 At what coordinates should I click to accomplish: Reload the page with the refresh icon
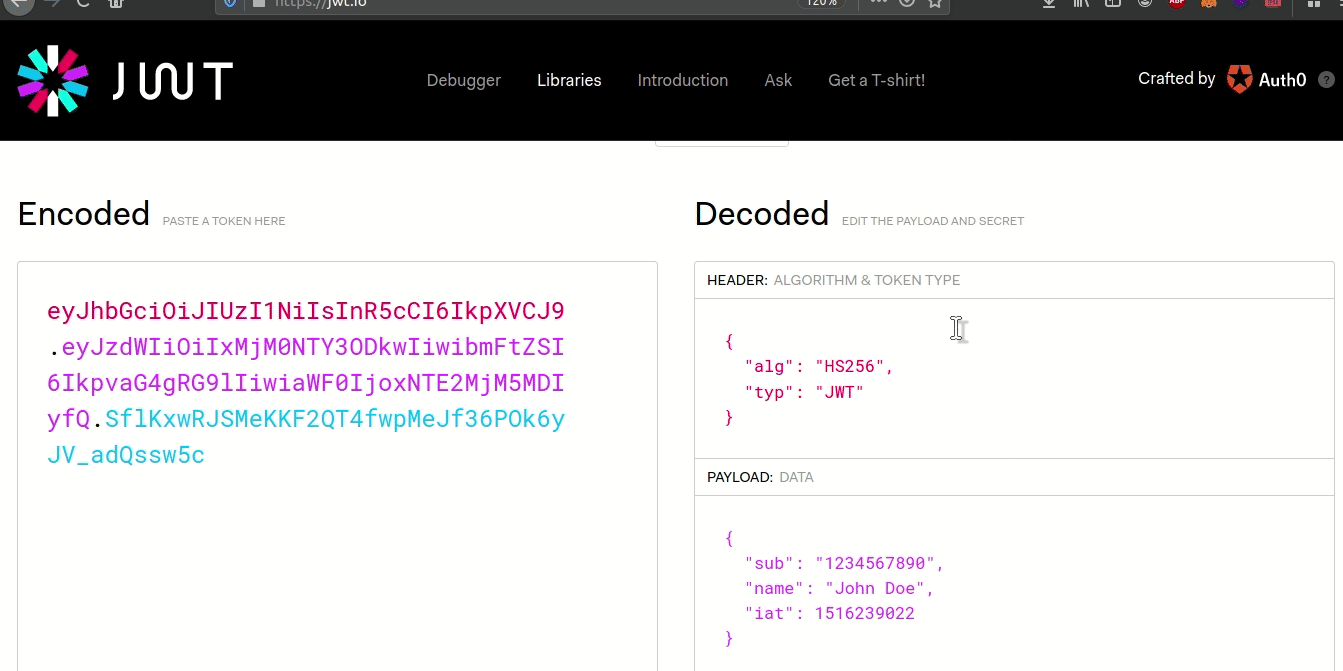(82, 4)
